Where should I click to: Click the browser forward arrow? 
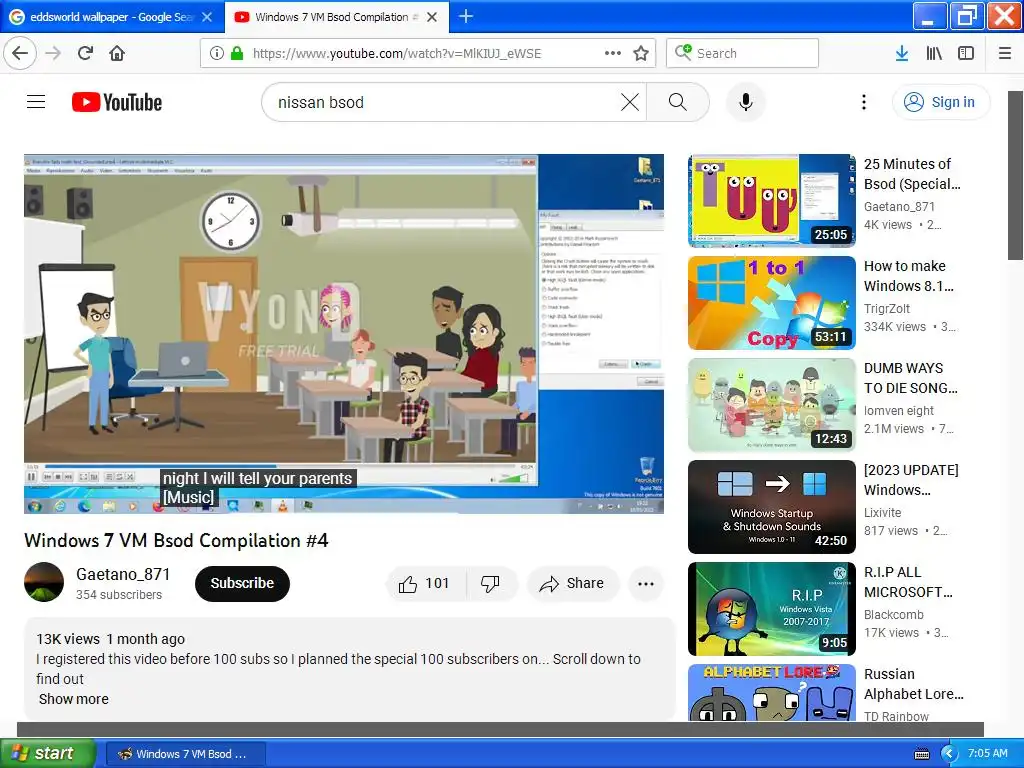pyautogui.click(x=54, y=53)
